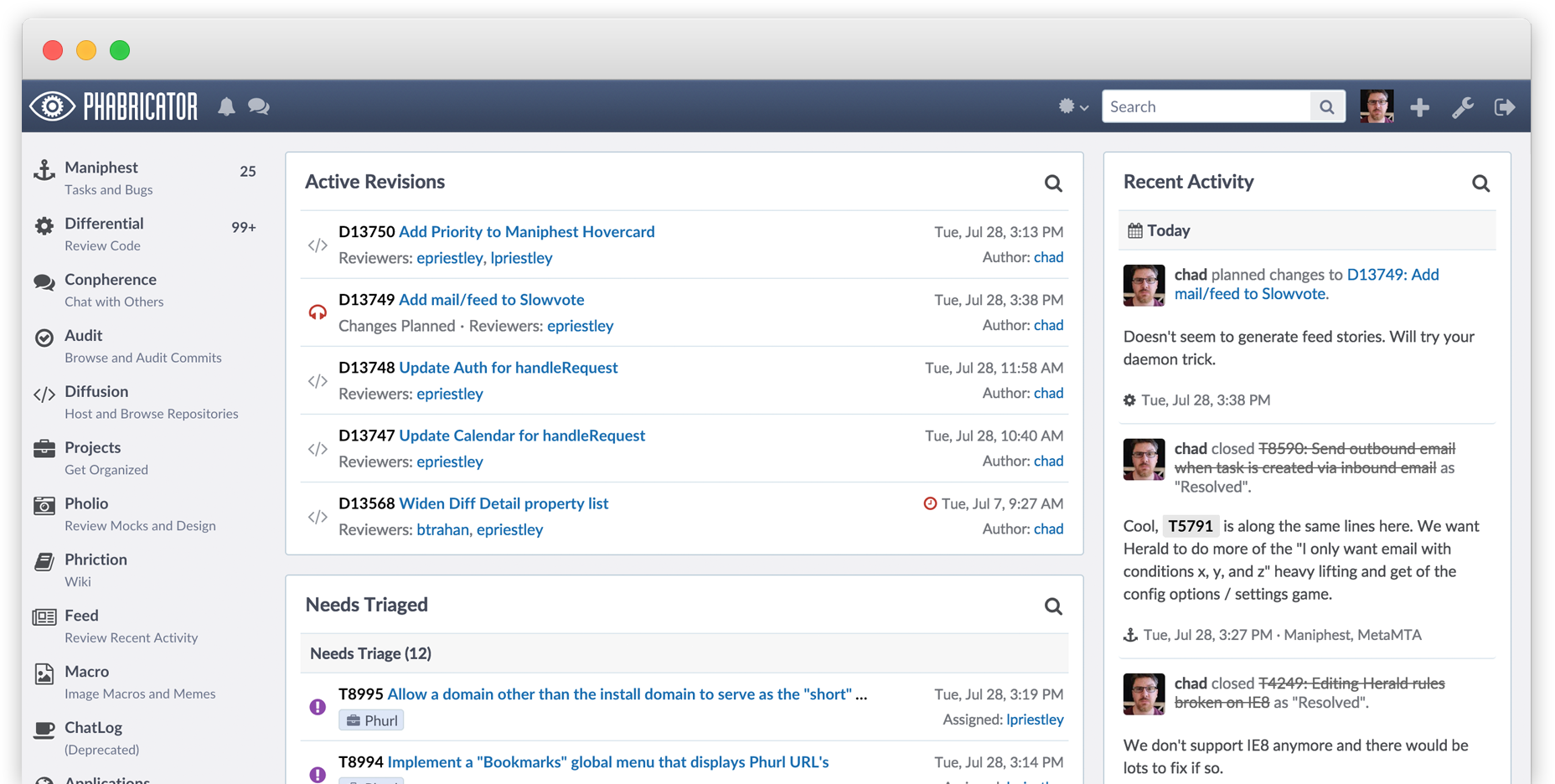Click the overdue clock icon on D13568
Viewport: 1555px width, 784px height.
tap(930, 503)
